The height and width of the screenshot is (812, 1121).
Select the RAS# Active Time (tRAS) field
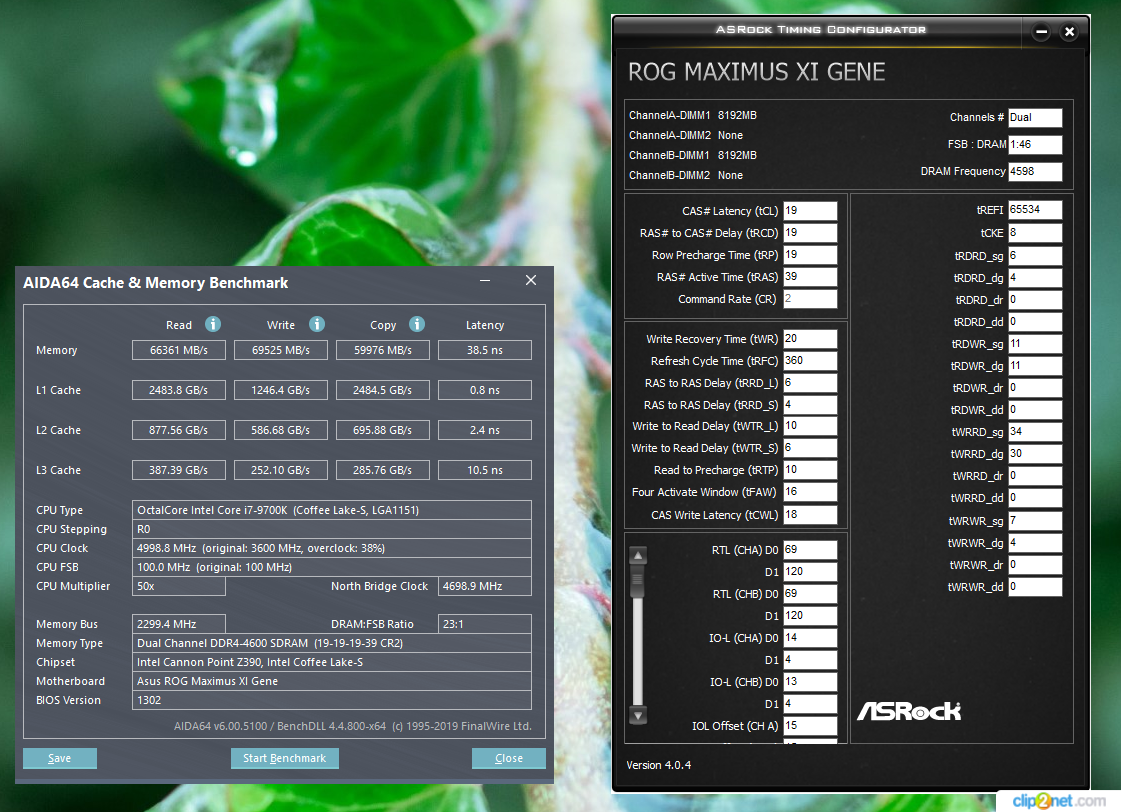810,277
